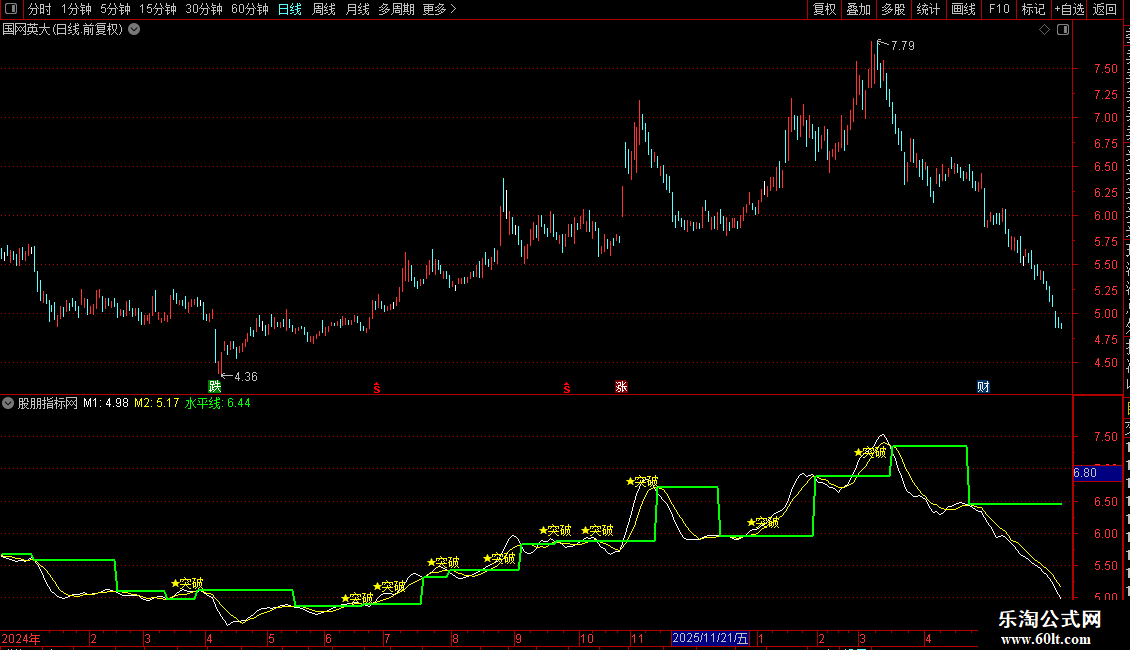Select the 30分钟 period tab

click(204, 9)
